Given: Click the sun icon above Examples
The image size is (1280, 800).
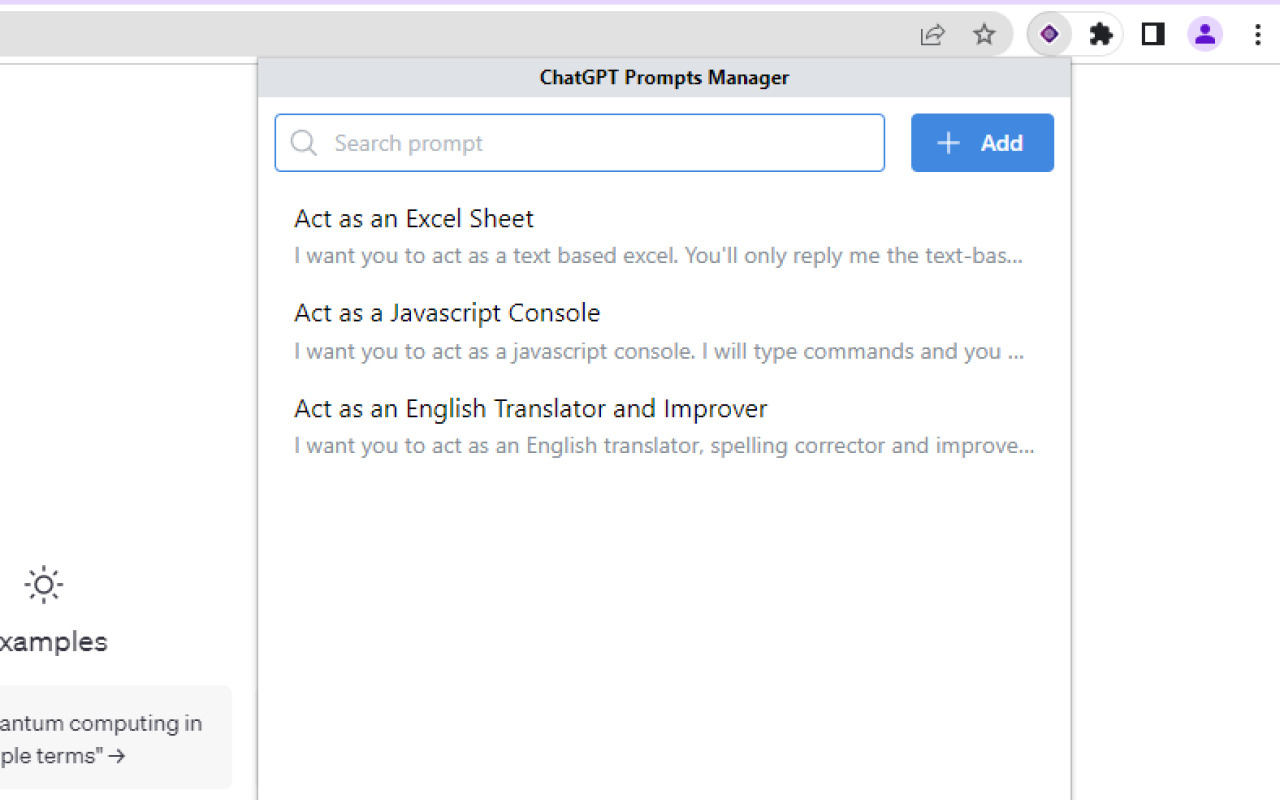Looking at the screenshot, I should [43, 584].
